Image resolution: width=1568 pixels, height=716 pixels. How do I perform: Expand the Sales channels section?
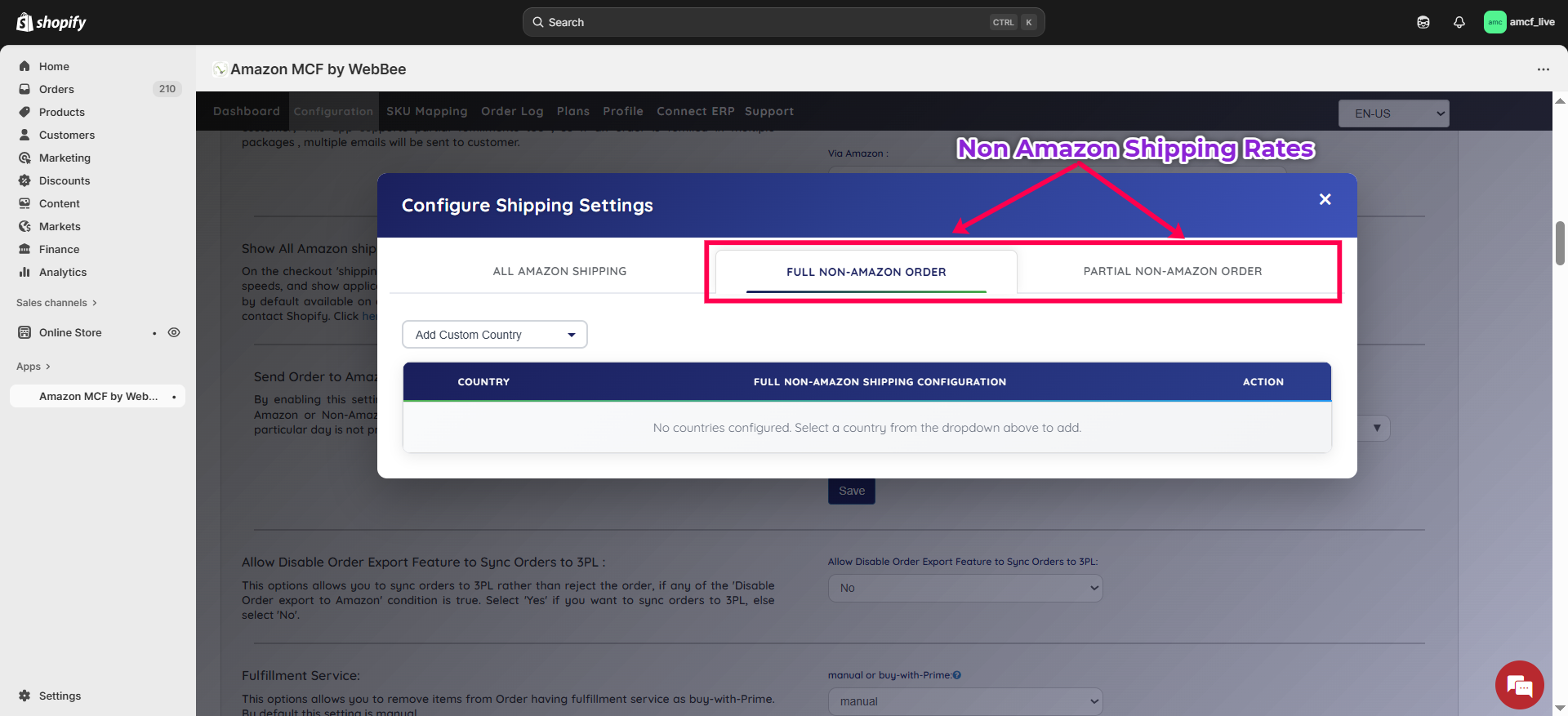(56, 303)
